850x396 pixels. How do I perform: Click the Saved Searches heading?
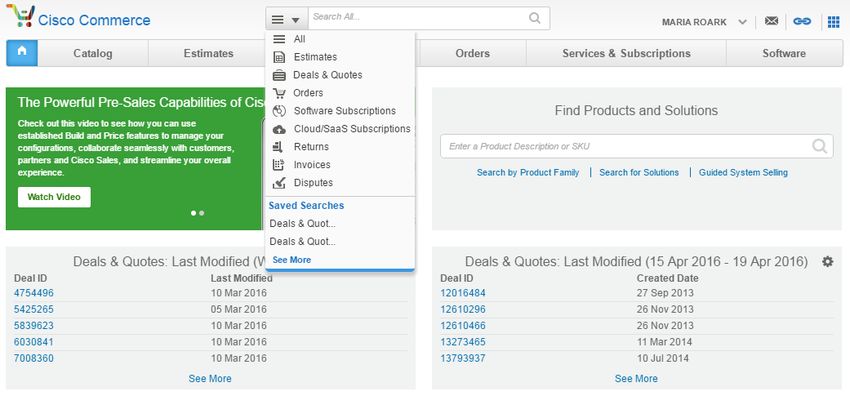pyautogui.click(x=306, y=206)
